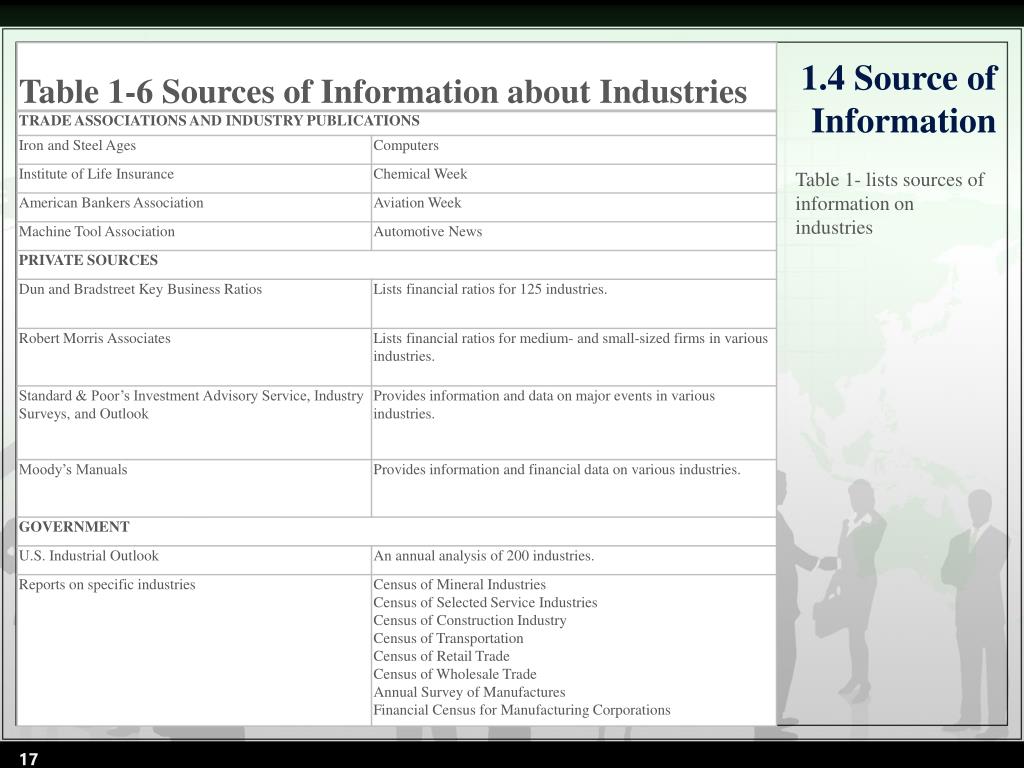Select 'American Bankers Association' cell

pyautogui.click(x=194, y=207)
